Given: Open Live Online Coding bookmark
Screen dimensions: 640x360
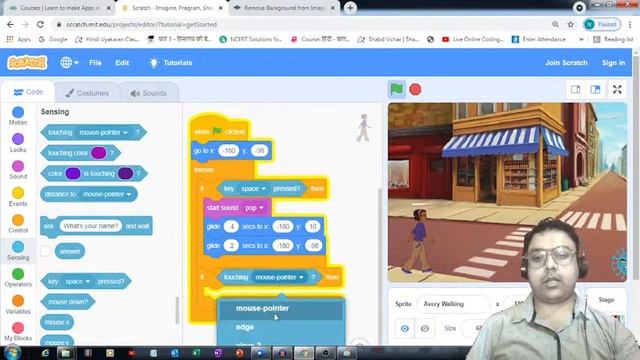Looking at the screenshot, I should click(x=473, y=39).
